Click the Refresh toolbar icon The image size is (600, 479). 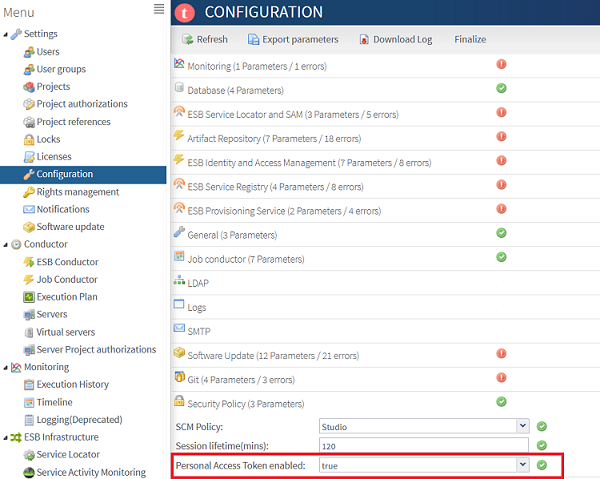(188, 40)
